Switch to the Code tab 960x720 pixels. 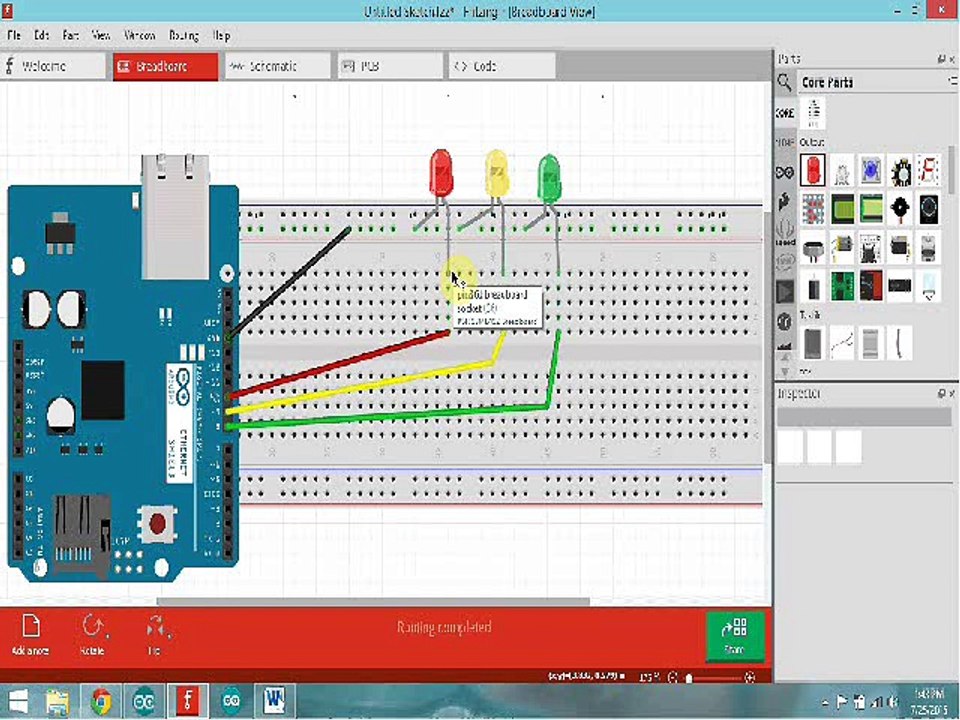point(503,66)
